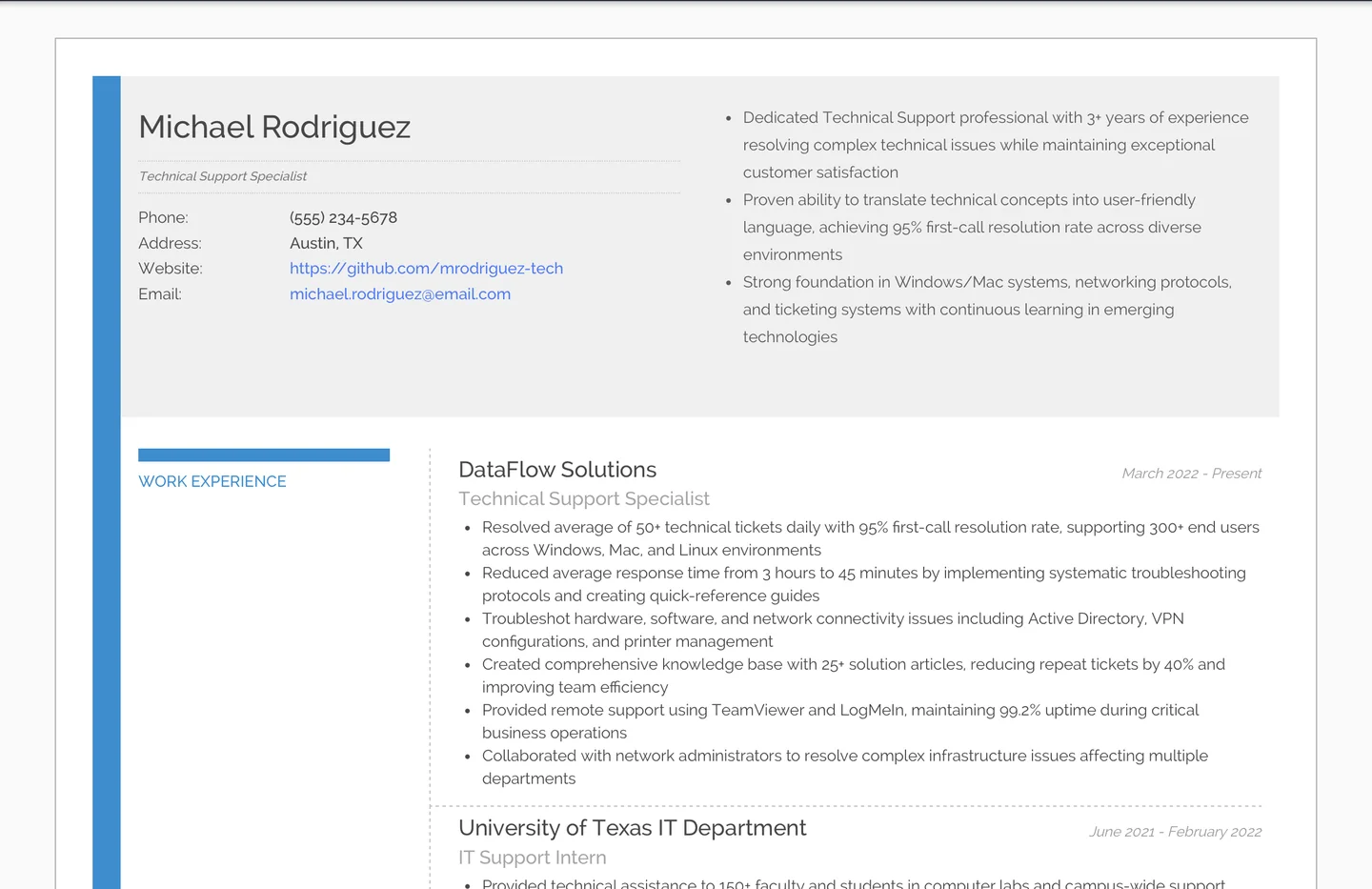Click the June 2021 - February 2022 date
Screen dimensions: 1372x889
click(x=1176, y=832)
